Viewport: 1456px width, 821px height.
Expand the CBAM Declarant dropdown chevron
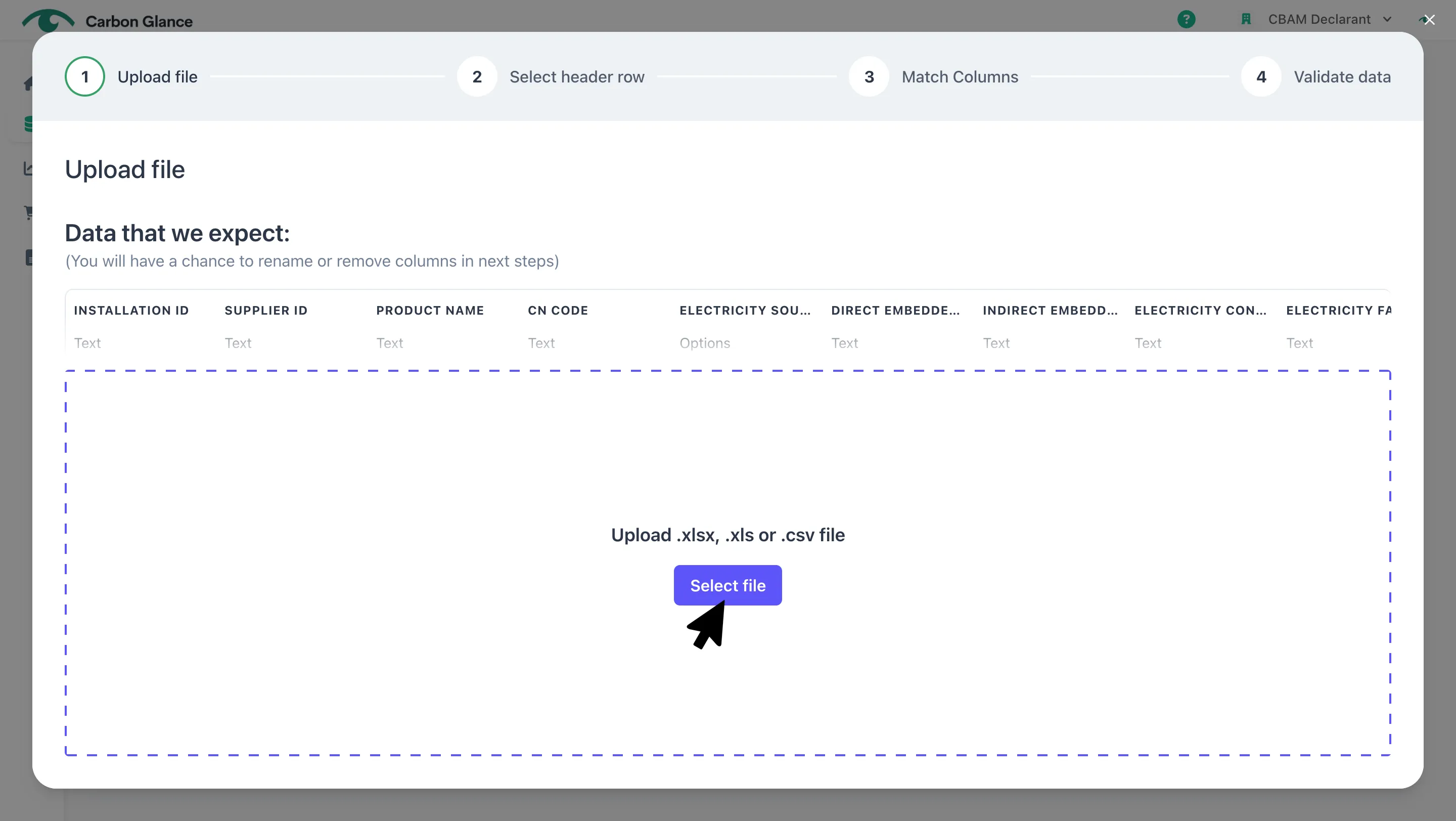tap(1387, 19)
